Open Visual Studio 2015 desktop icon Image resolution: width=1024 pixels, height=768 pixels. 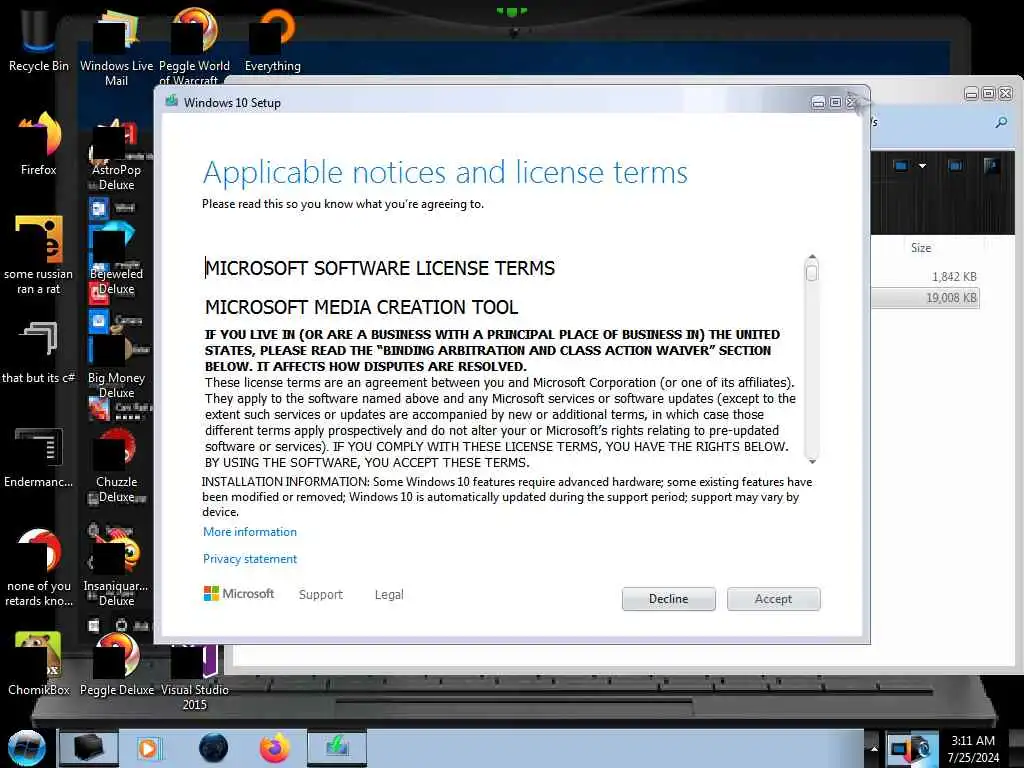tap(194, 676)
